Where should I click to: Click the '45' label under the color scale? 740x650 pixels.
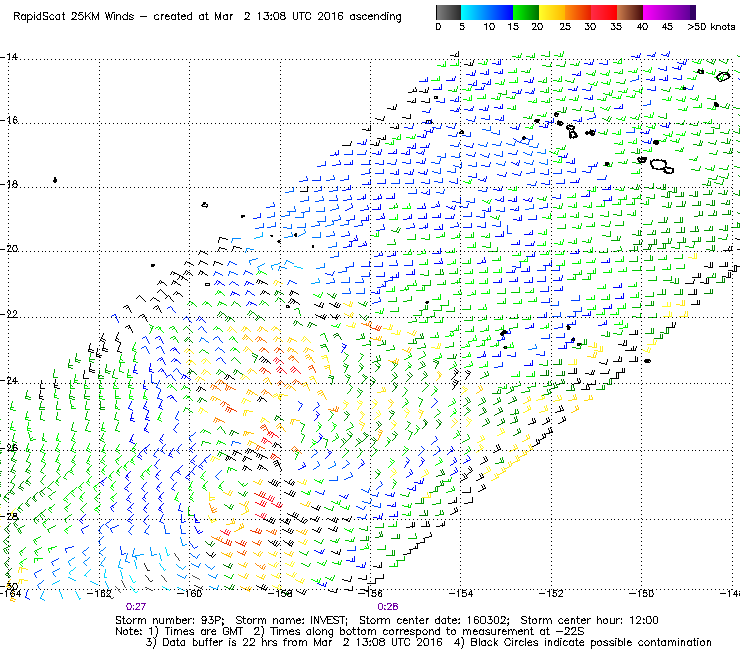coord(667,27)
